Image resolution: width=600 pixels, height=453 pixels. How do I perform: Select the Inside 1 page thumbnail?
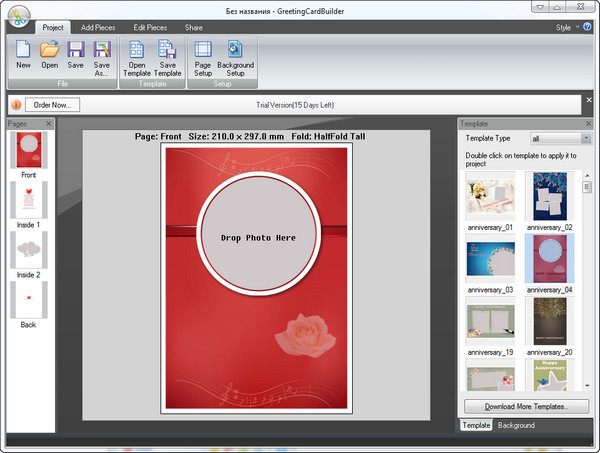tap(28, 200)
